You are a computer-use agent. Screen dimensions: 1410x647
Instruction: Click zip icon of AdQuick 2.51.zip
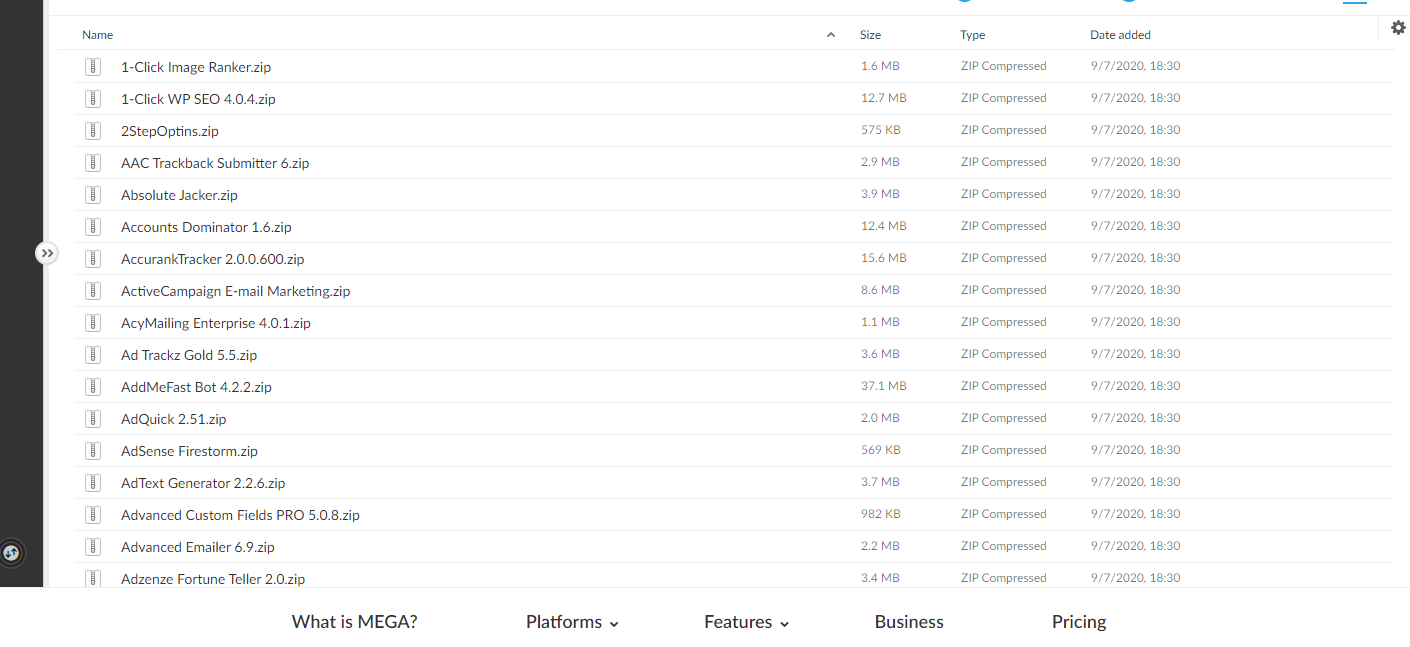tap(93, 419)
